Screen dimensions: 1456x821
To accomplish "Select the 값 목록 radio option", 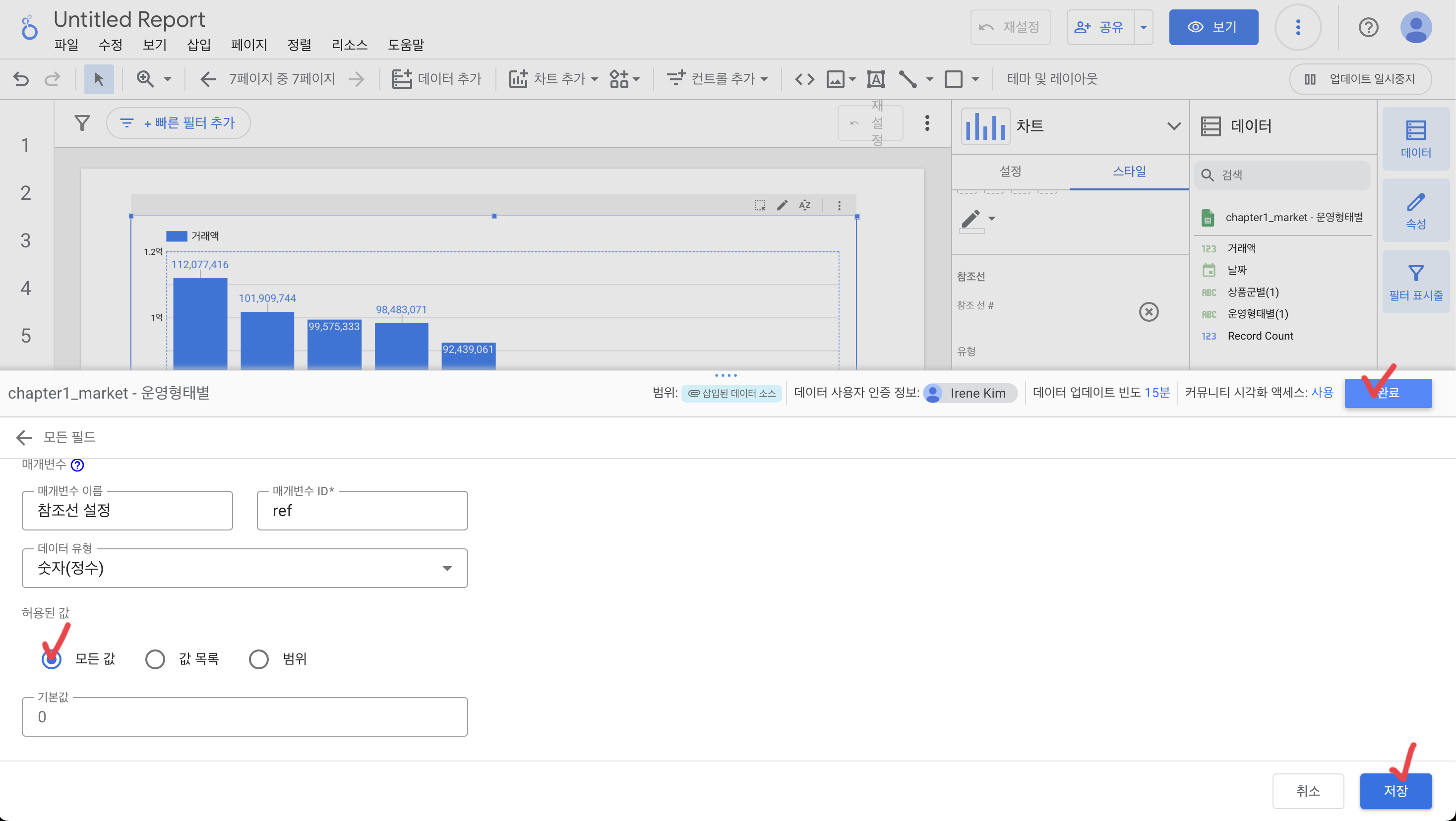I will (x=155, y=659).
